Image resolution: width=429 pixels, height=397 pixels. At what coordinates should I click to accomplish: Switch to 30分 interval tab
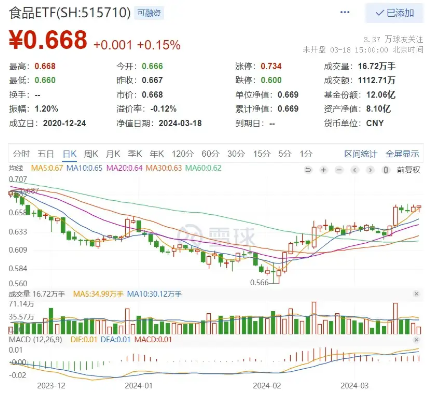coord(236,154)
